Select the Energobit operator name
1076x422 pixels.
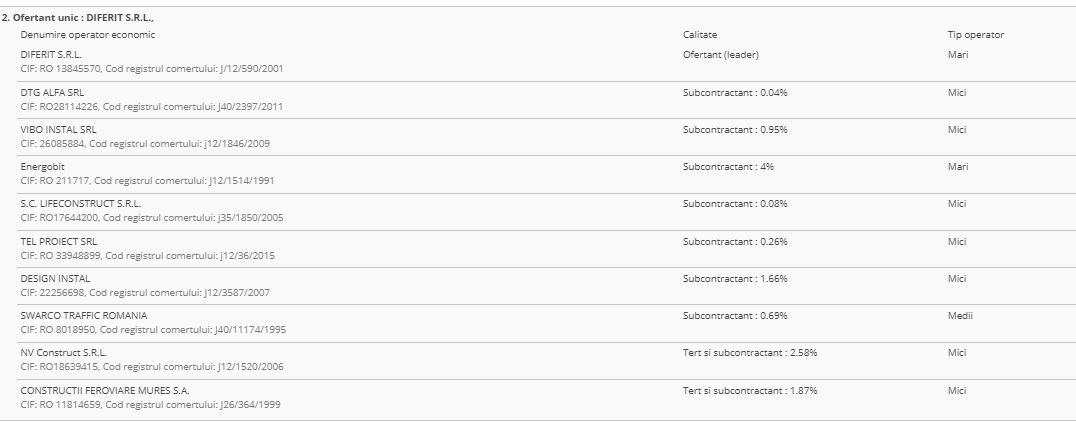[42, 166]
